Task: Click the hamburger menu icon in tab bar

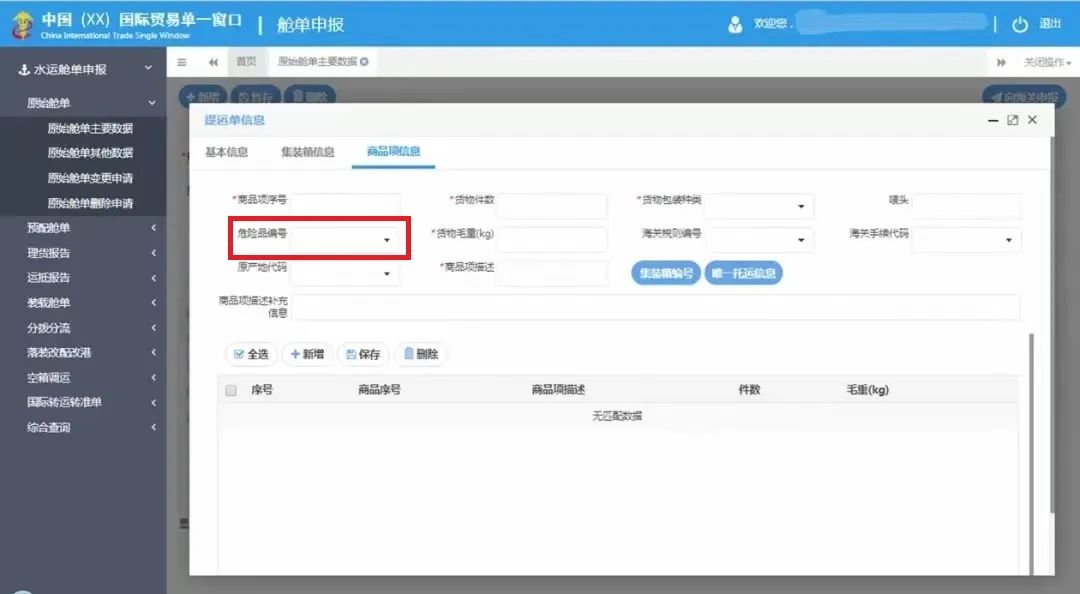Action: click(x=182, y=62)
